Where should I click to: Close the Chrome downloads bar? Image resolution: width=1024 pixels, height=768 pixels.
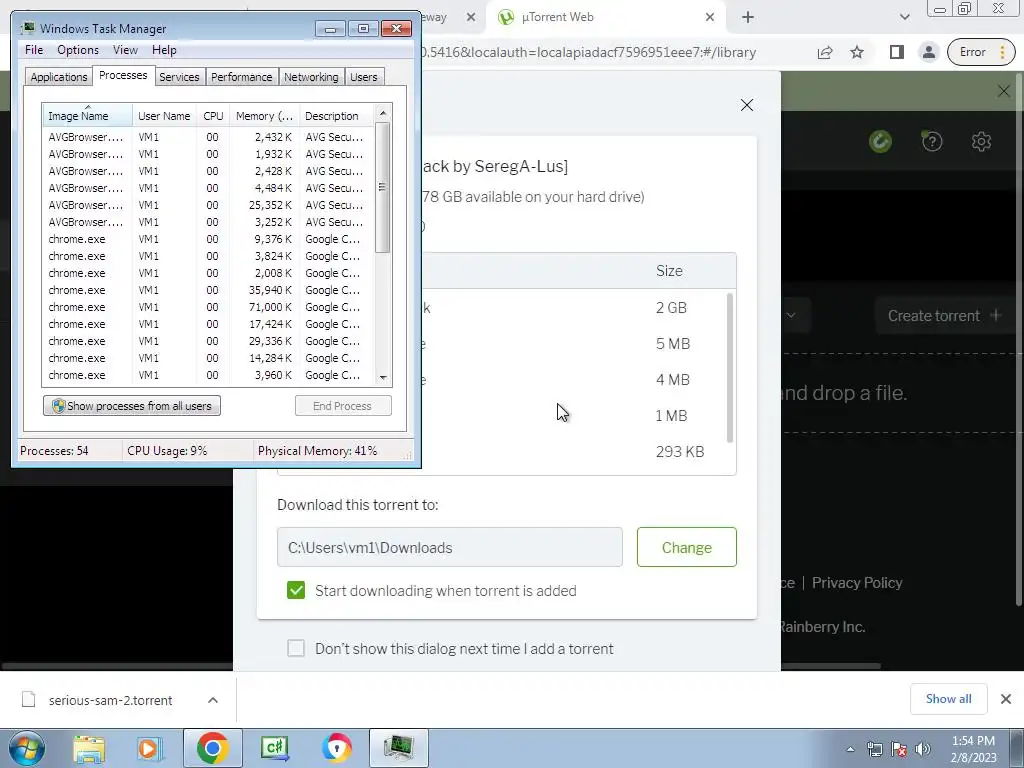[1006, 699]
